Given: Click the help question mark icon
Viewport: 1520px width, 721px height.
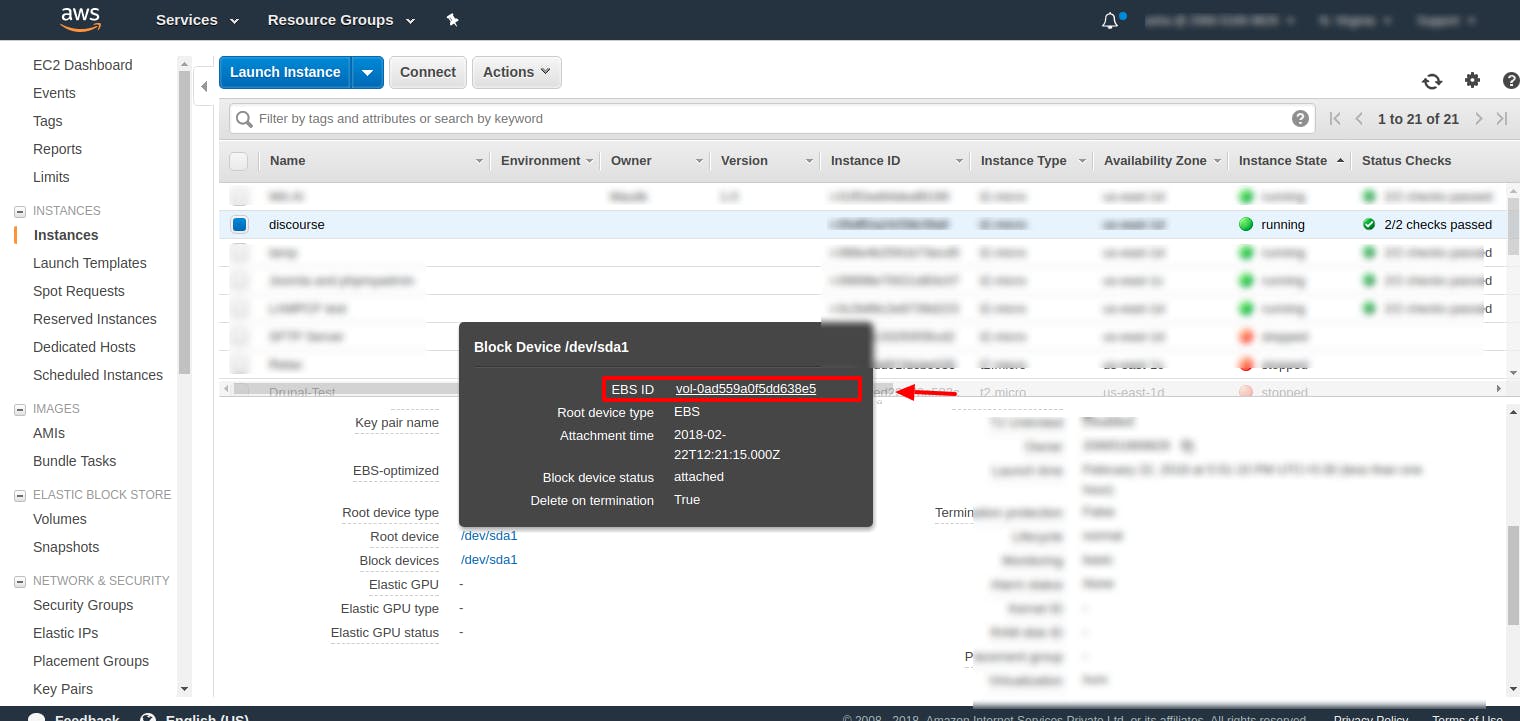Looking at the screenshot, I should [1510, 81].
